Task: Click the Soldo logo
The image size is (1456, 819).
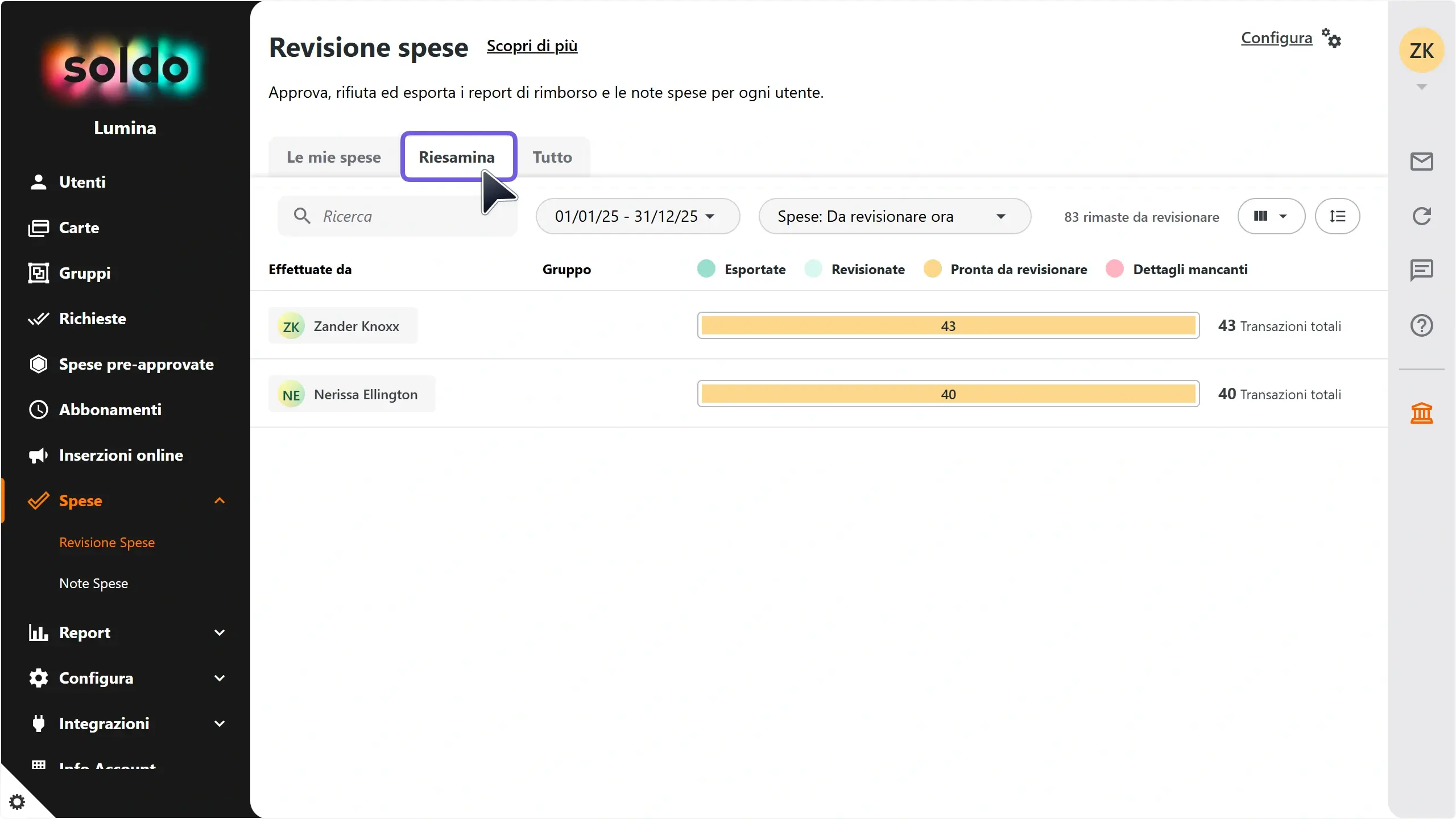Action: tap(125, 68)
